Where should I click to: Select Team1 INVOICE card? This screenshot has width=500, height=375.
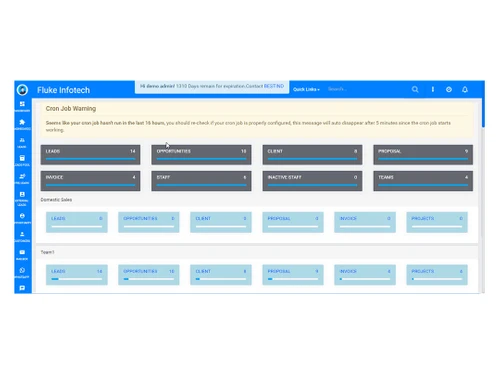tap(365, 275)
